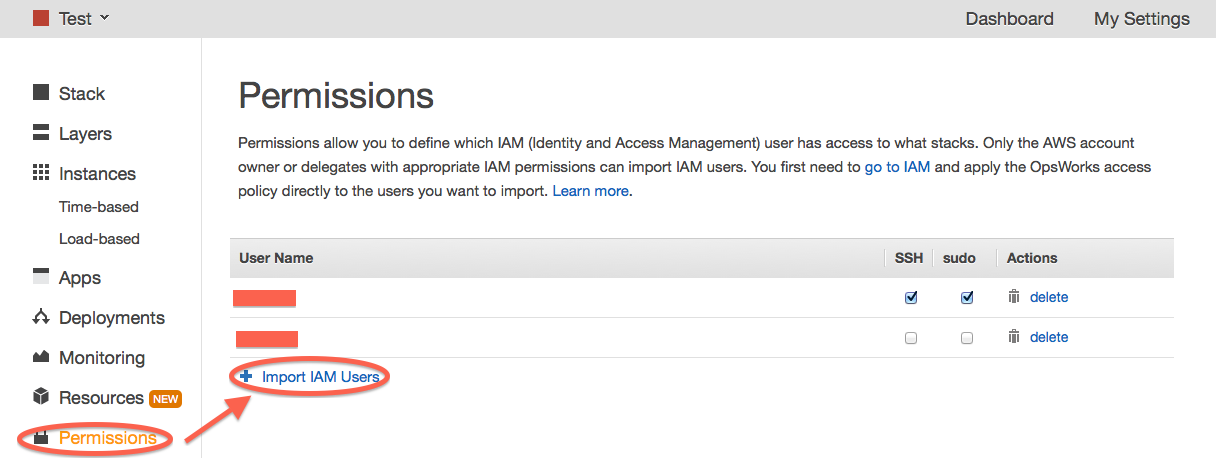Delete the second user via delete link
Screen dimensions: 1216x458
coord(1049,337)
